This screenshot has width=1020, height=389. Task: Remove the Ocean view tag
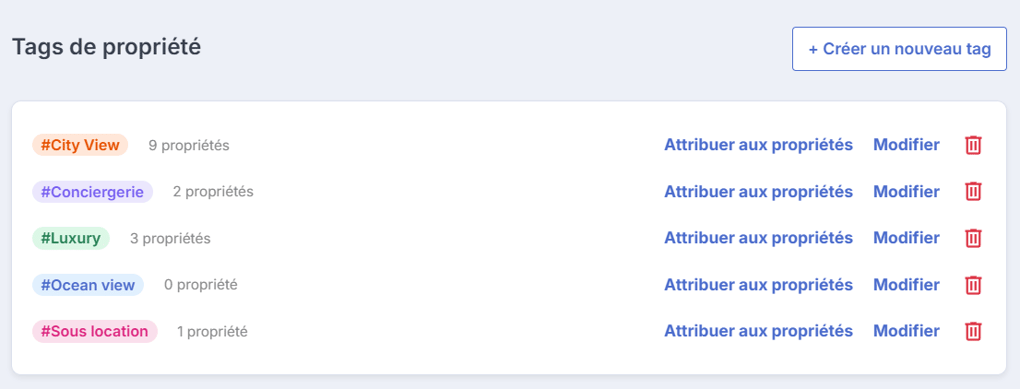point(973,285)
